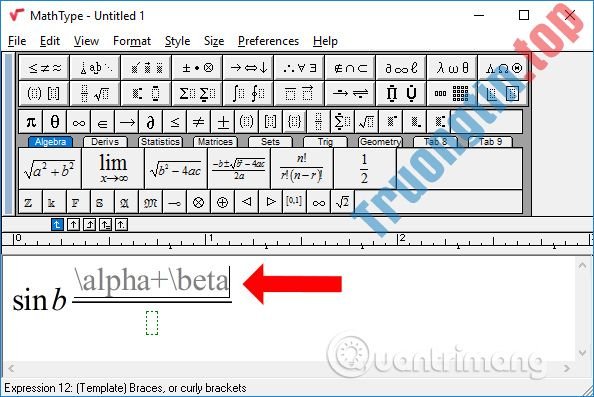Click the horizontal scrollbar left arrow
Image resolution: width=594 pixels, height=397 pixels.
coord(11,368)
